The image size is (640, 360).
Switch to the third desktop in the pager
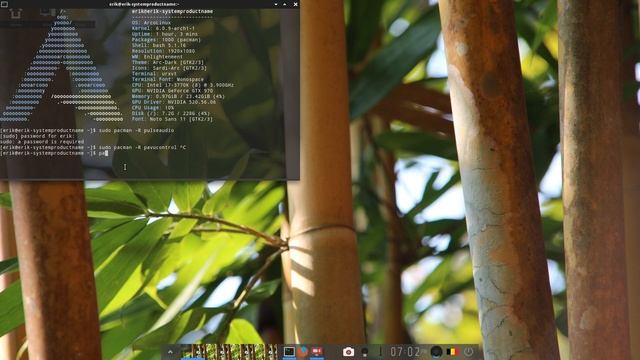243,352
